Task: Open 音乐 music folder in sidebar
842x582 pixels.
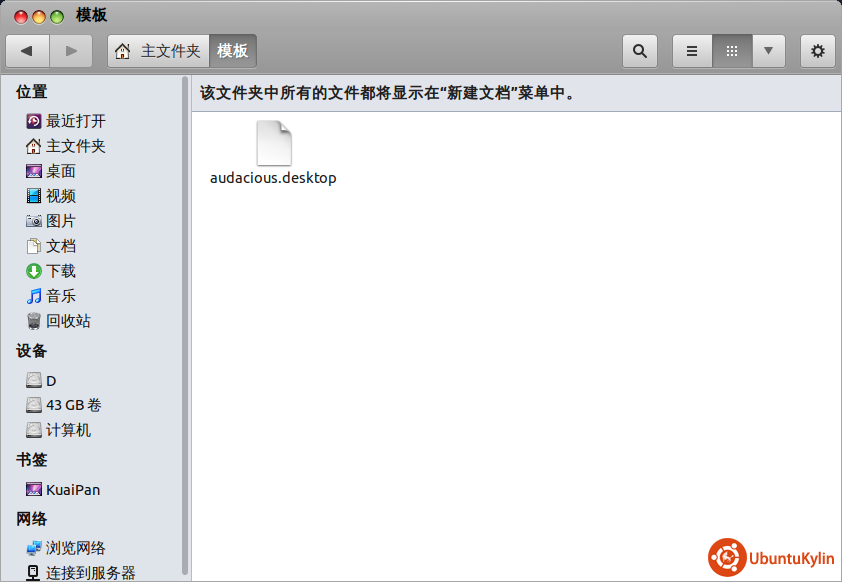Action: [x=60, y=296]
